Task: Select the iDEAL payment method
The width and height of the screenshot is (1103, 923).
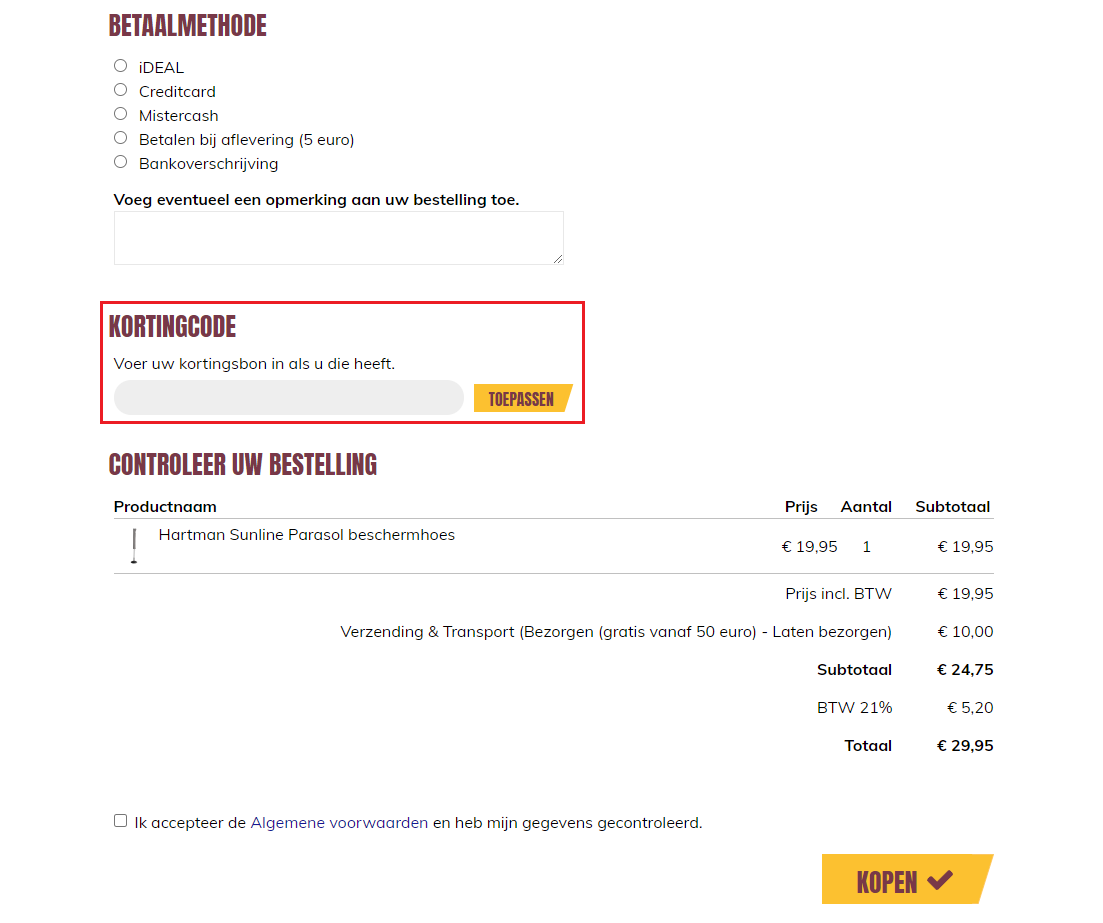Action: point(120,64)
